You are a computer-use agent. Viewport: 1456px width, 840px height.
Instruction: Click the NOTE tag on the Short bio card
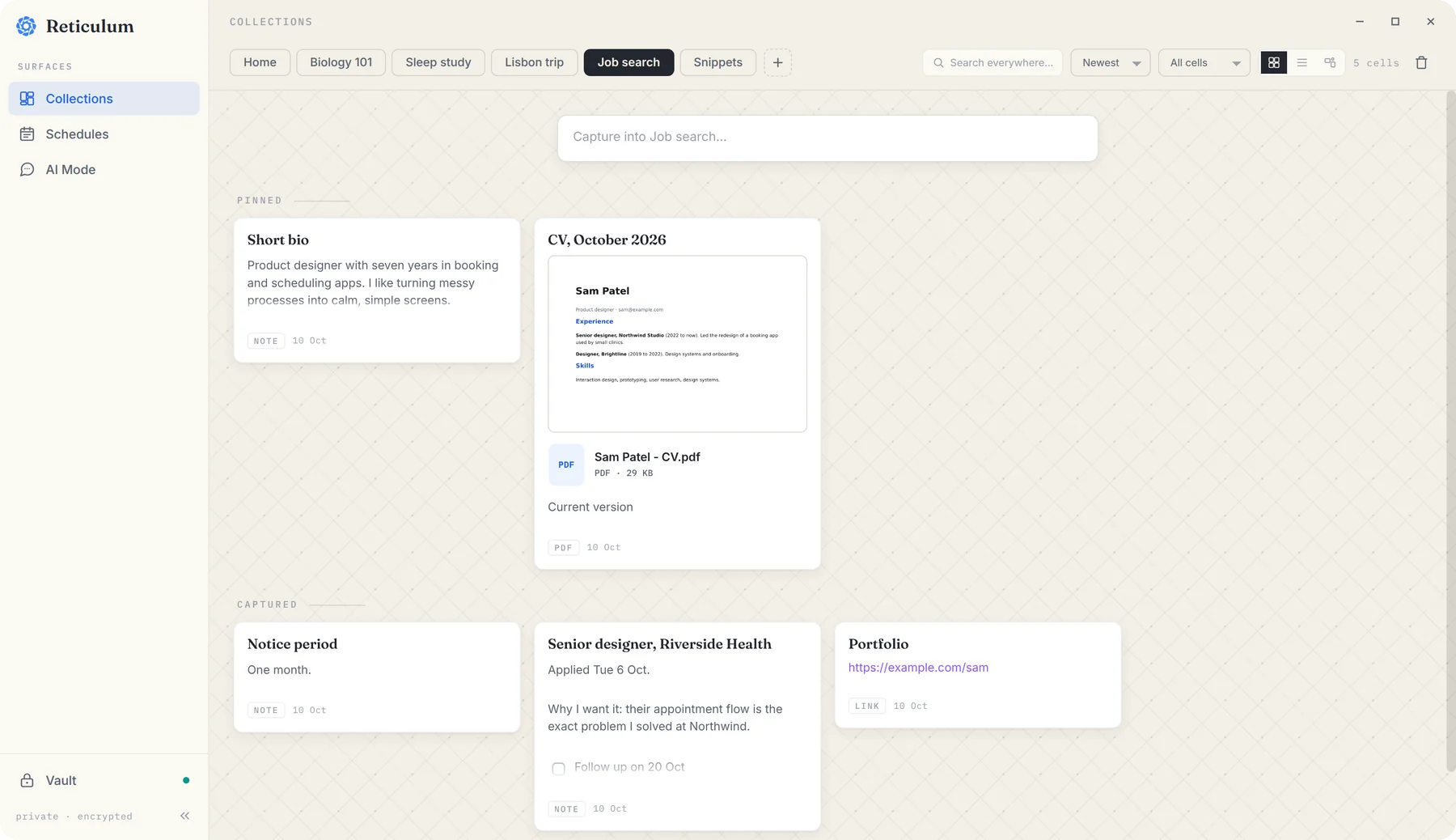[x=265, y=341]
